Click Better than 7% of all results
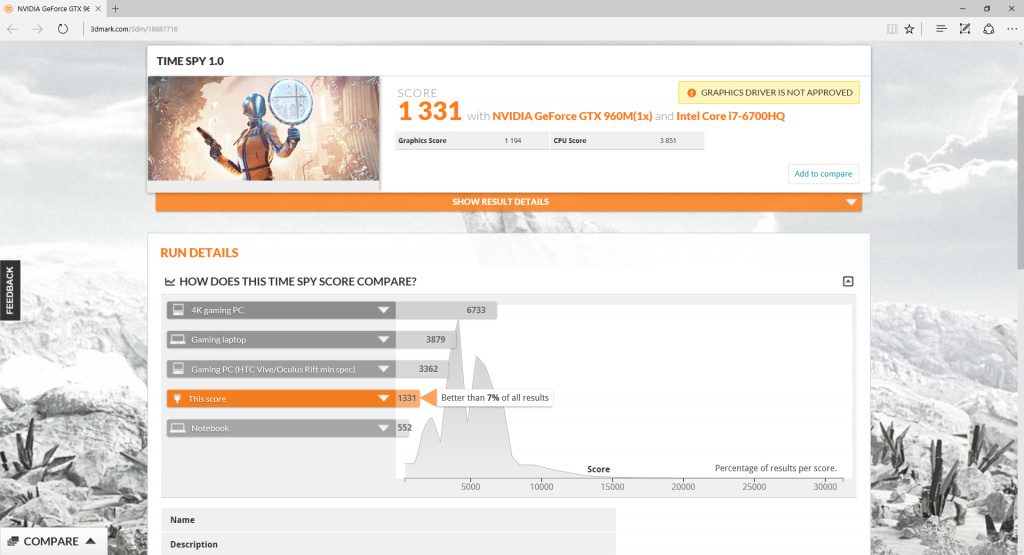1024x555 pixels. click(495, 398)
